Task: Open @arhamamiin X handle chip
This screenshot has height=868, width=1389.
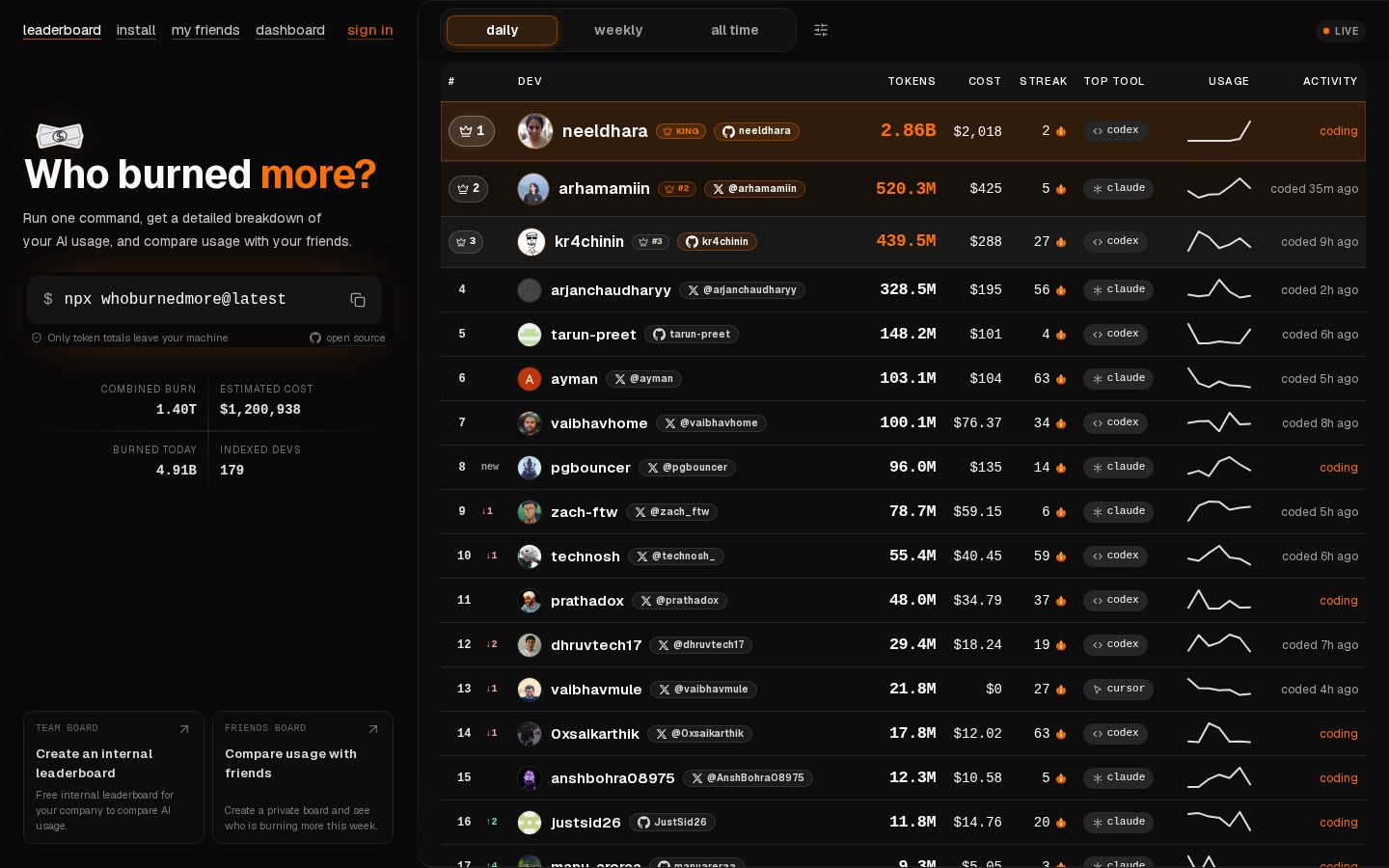Action: [x=754, y=189]
